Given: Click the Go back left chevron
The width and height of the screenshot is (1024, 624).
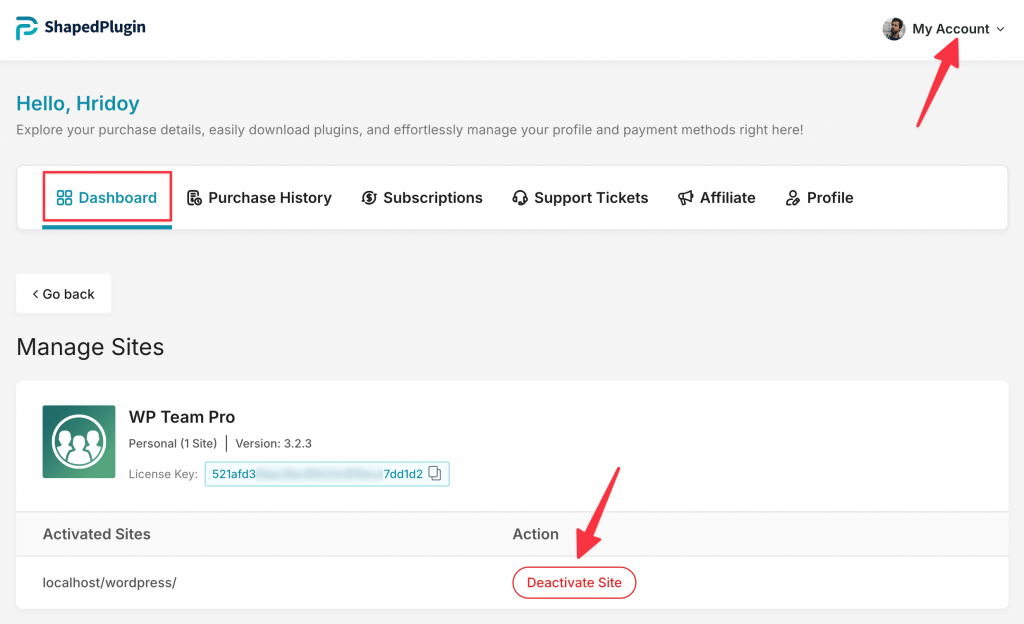Looking at the screenshot, I should coord(35,294).
